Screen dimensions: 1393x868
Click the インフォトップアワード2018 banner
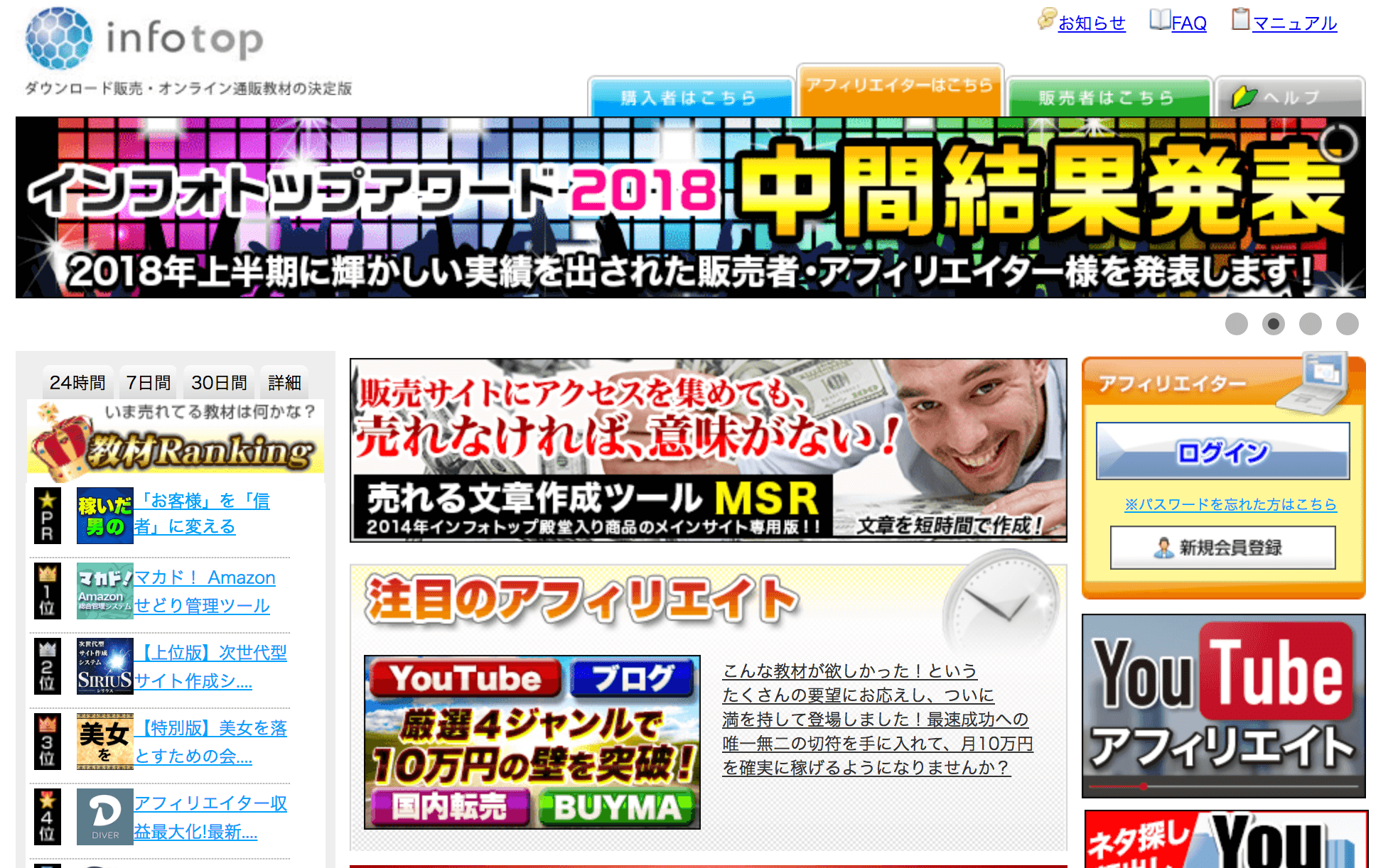click(x=690, y=207)
